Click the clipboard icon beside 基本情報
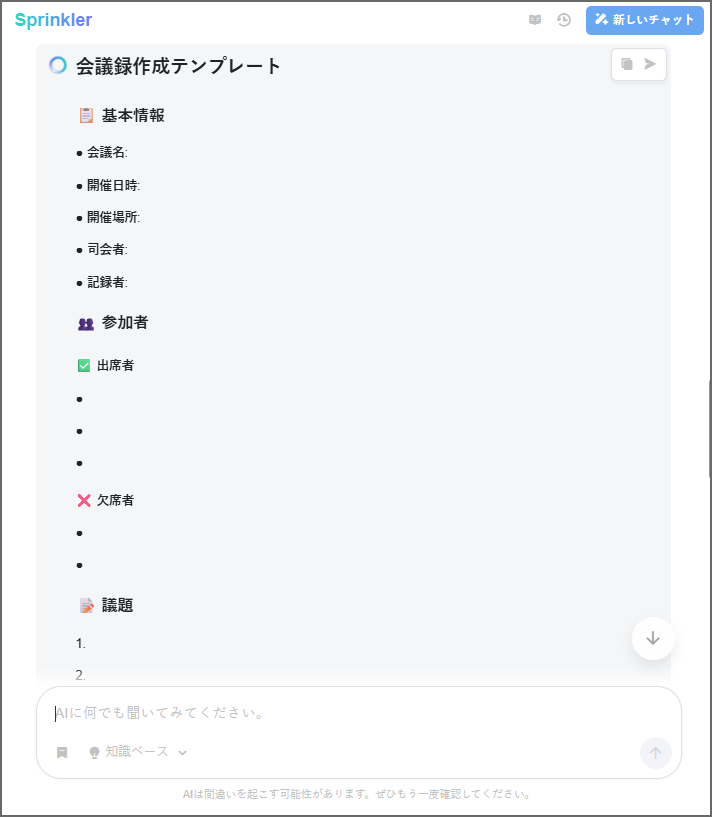This screenshot has width=712, height=817. (x=86, y=115)
